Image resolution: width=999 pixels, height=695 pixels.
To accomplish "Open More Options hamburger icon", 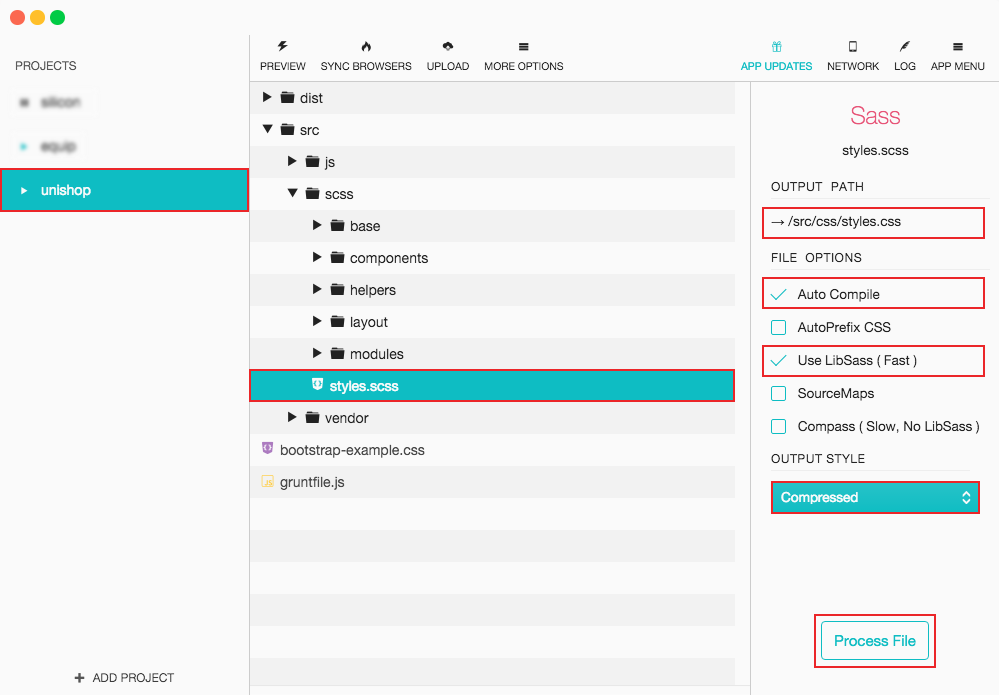I will pyautogui.click(x=523, y=47).
